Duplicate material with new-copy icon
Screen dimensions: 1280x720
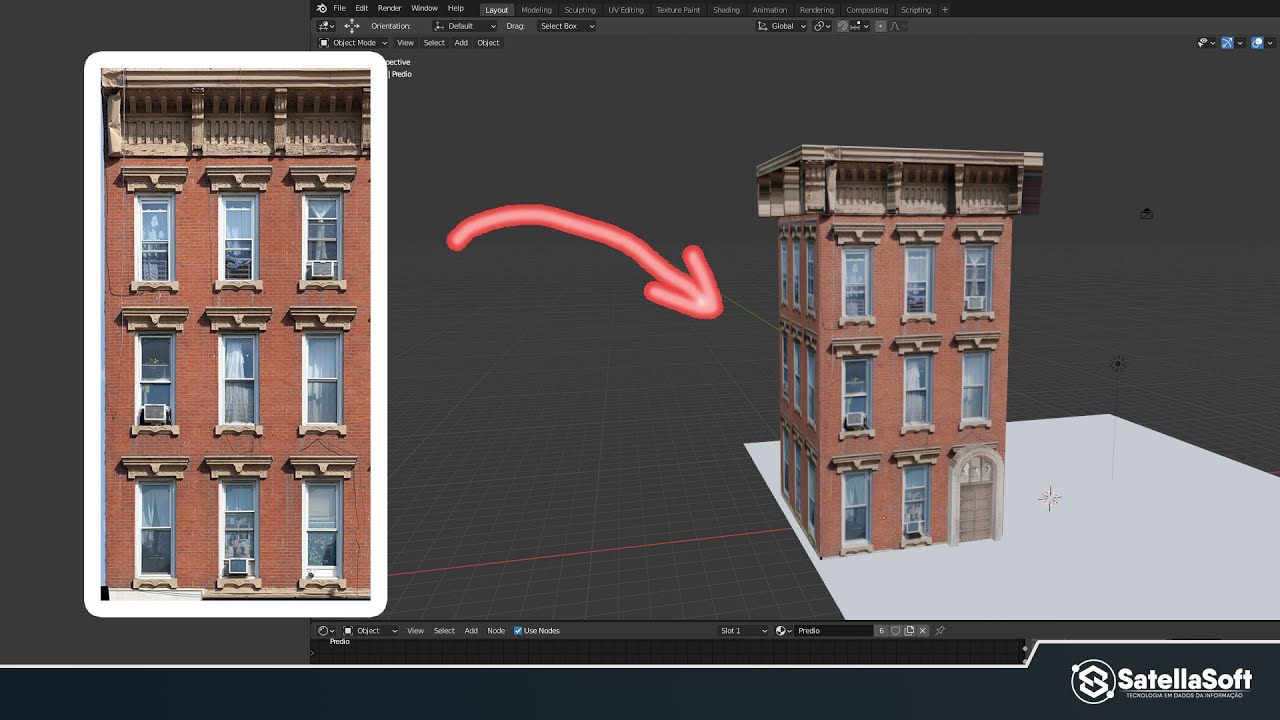(x=909, y=631)
